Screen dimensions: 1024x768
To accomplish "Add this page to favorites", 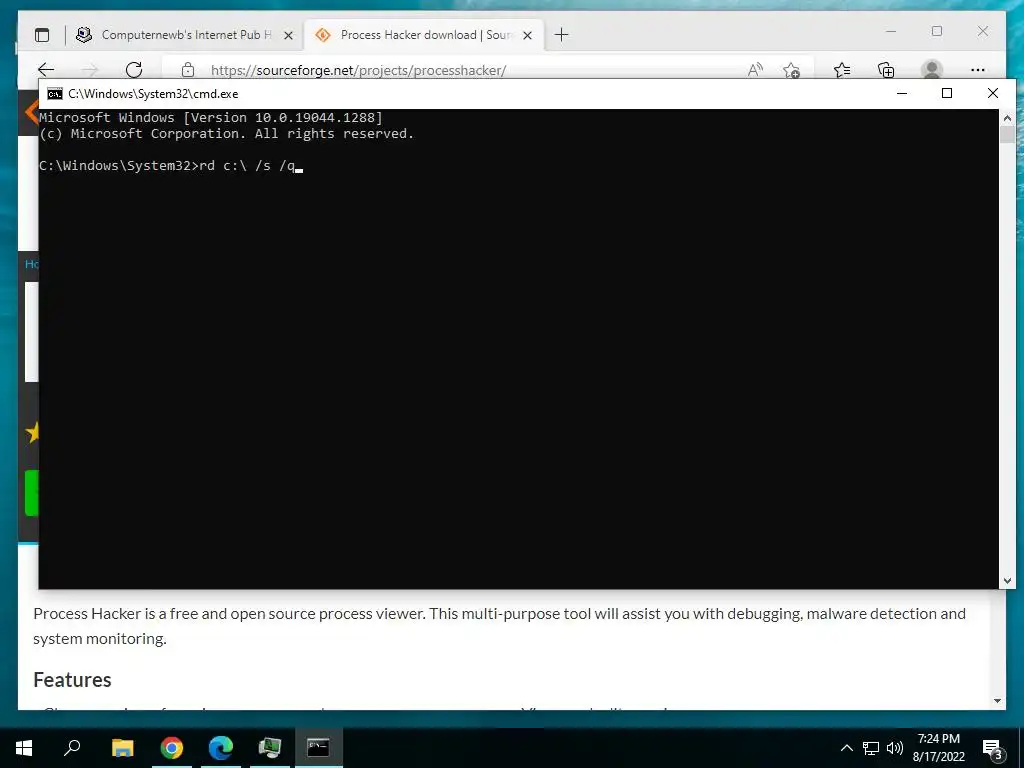I will 791,70.
